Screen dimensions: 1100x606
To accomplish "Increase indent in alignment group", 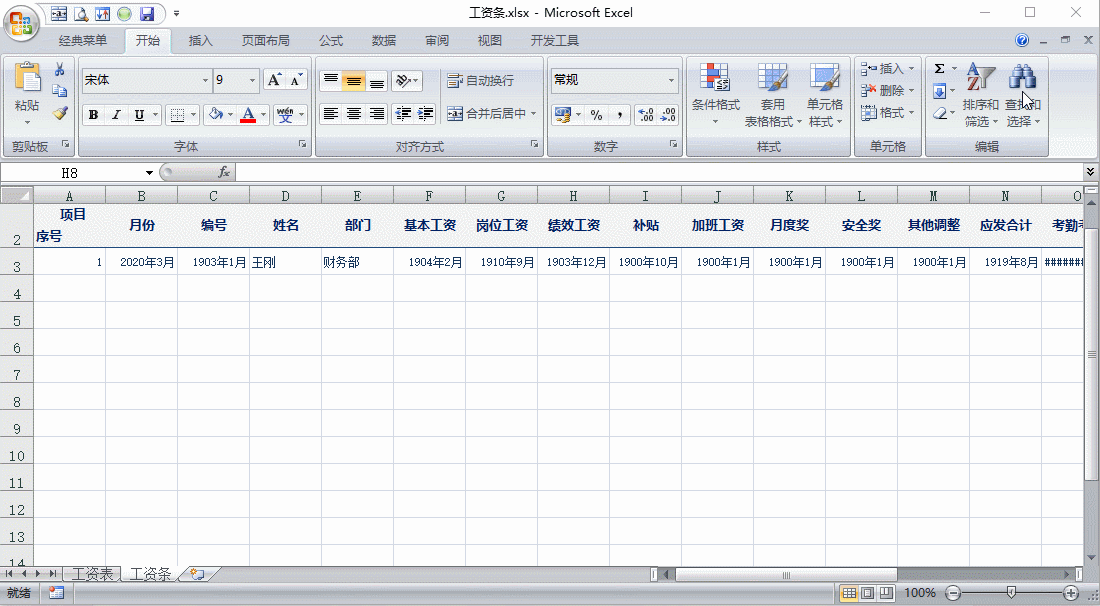I will pyautogui.click(x=425, y=114).
